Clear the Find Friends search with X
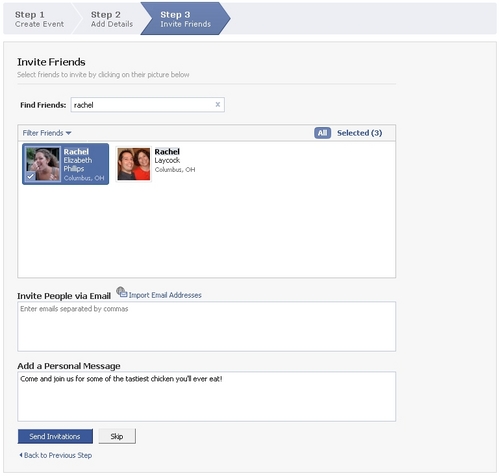 pos(218,105)
